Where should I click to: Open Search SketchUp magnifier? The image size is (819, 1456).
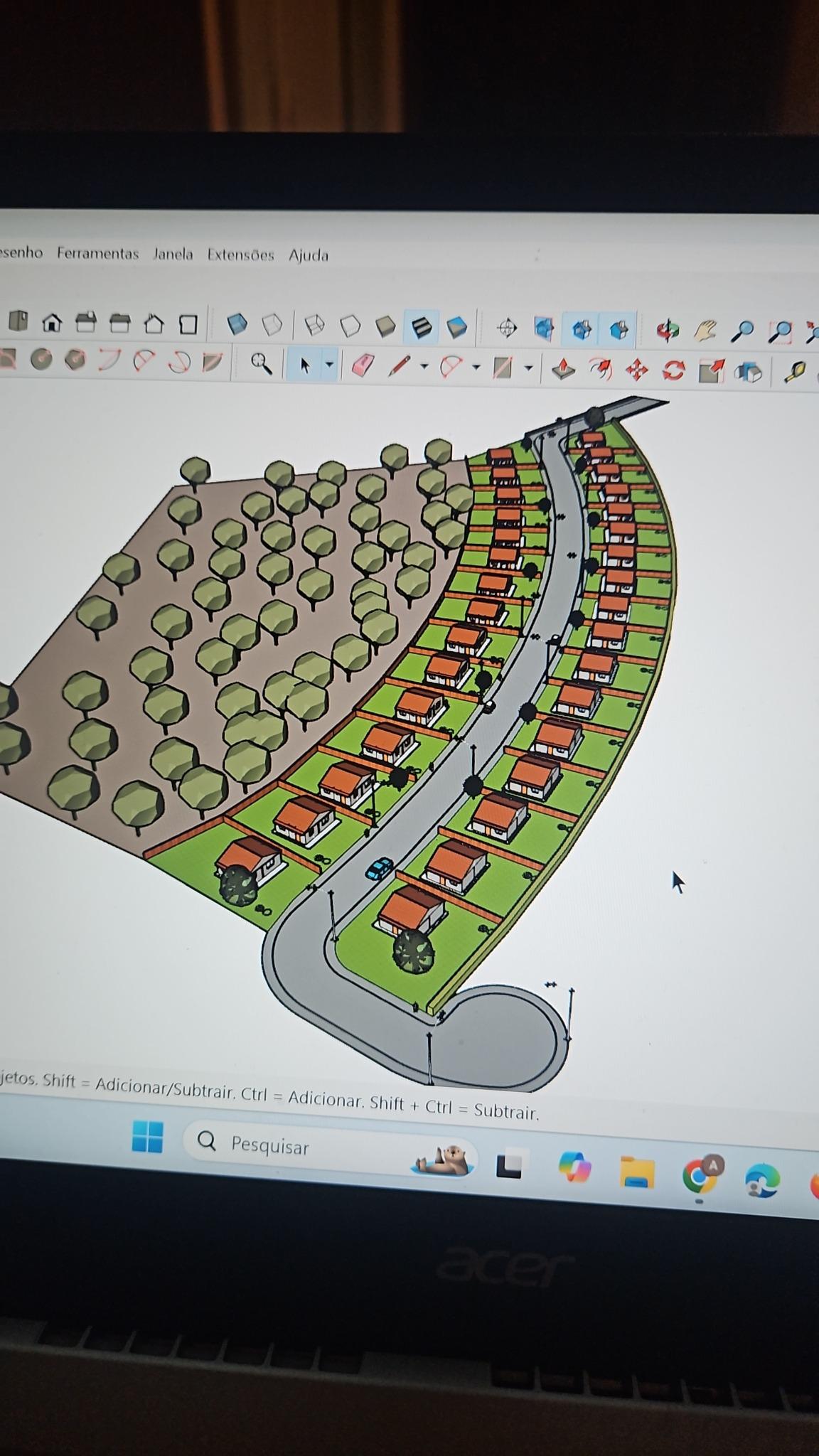262,364
